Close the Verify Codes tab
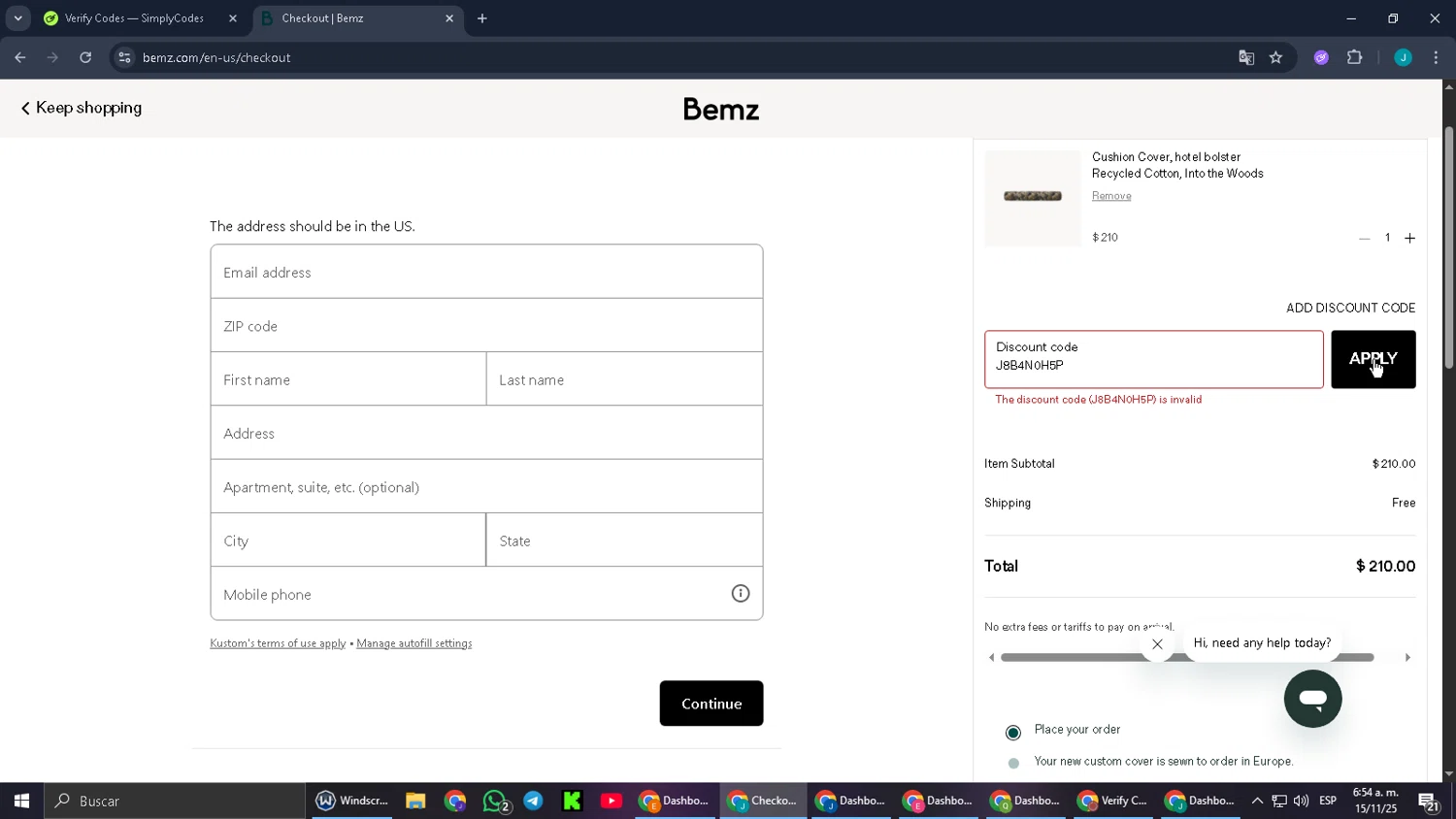Screen dimensions: 1456x819 click(x=233, y=18)
